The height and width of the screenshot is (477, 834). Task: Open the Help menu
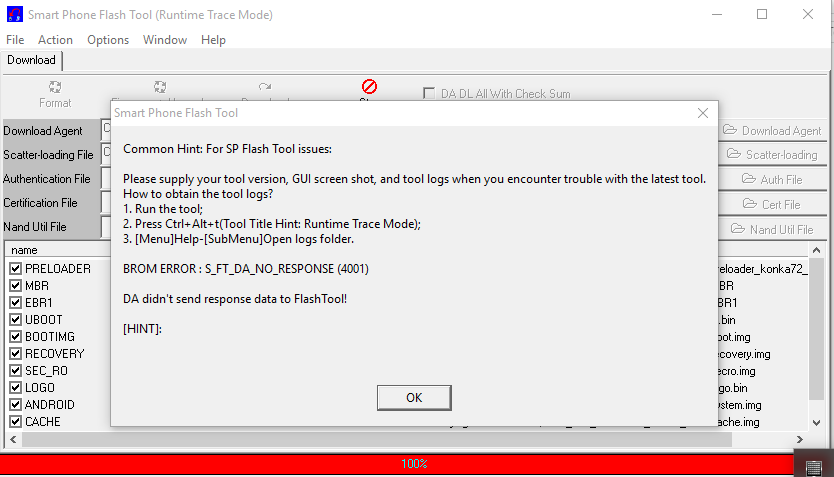(213, 40)
